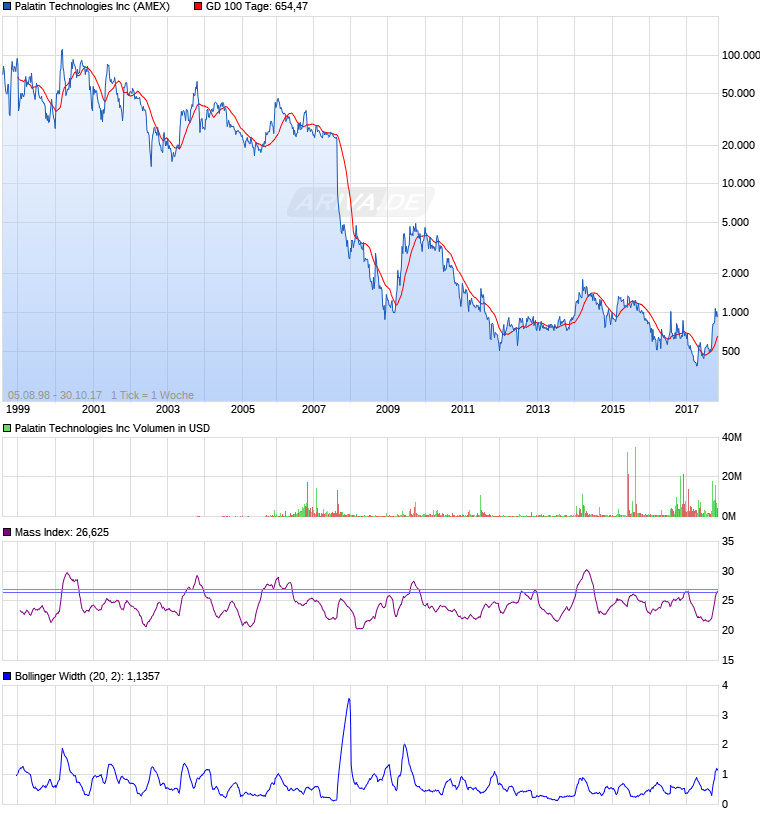Click the 2013 x-axis year label

coord(537,409)
